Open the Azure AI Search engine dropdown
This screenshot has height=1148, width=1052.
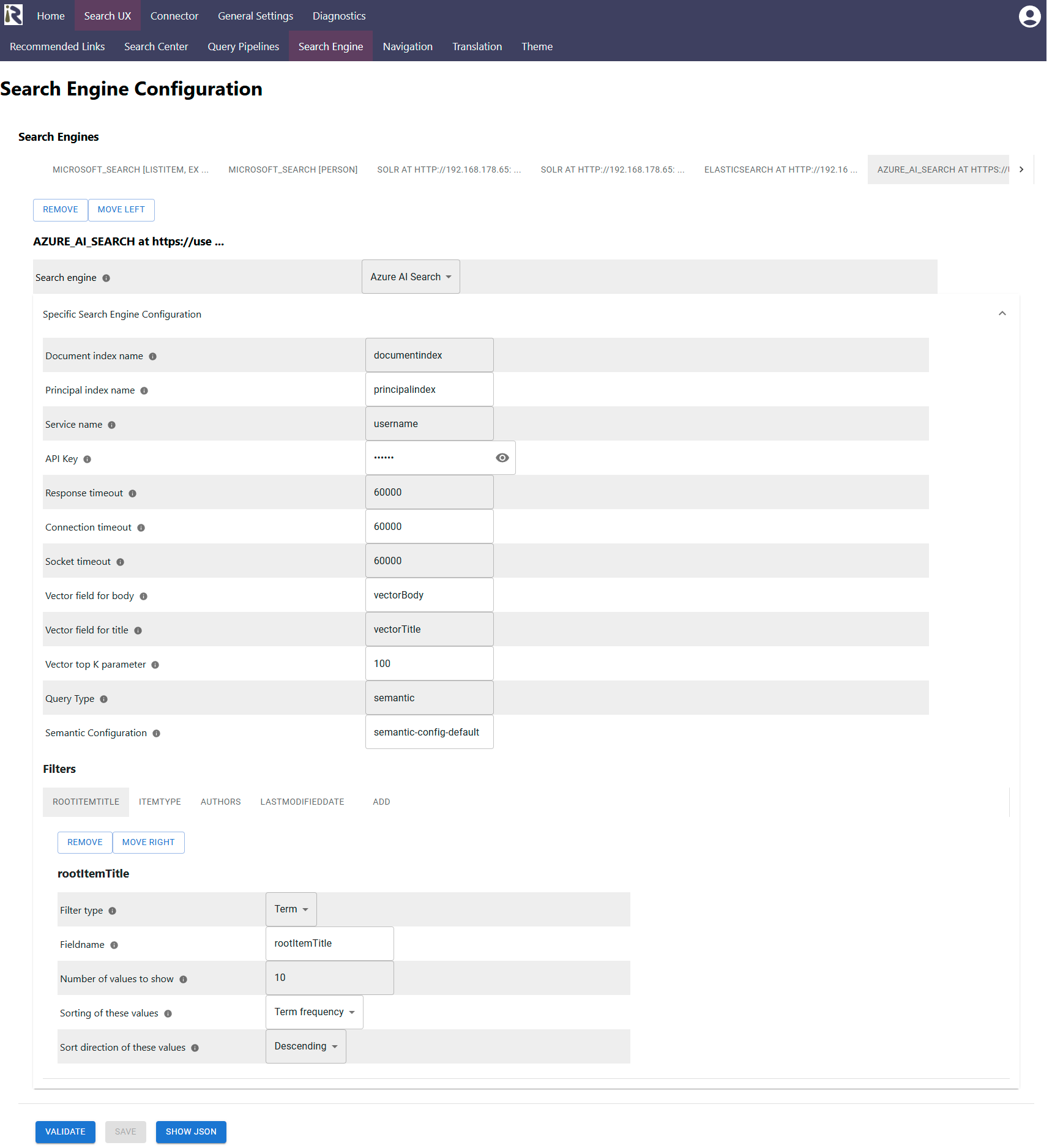[x=411, y=277]
